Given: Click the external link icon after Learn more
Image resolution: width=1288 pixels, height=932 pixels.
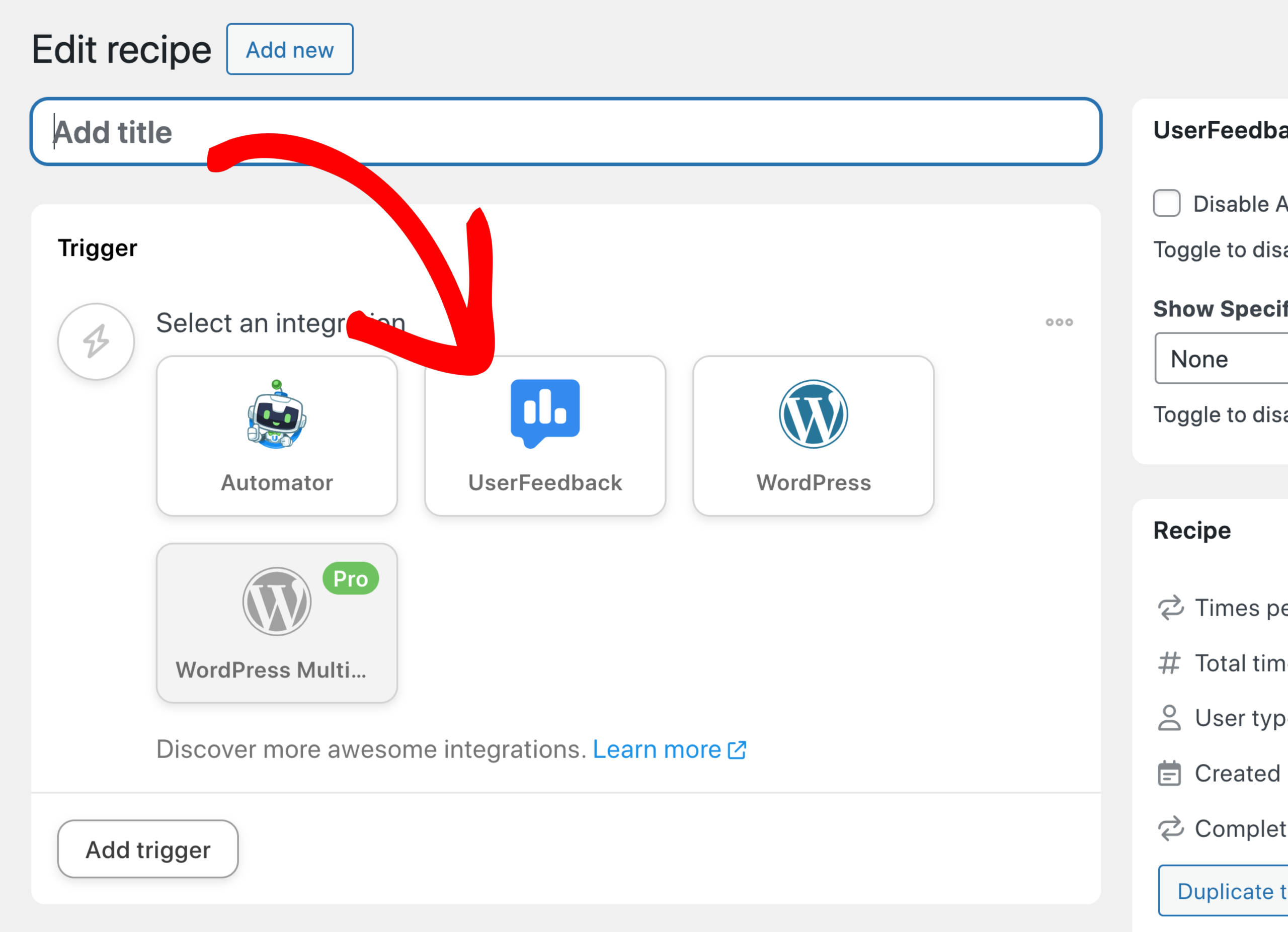Looking at the screenshot, I should coord(737,750).
